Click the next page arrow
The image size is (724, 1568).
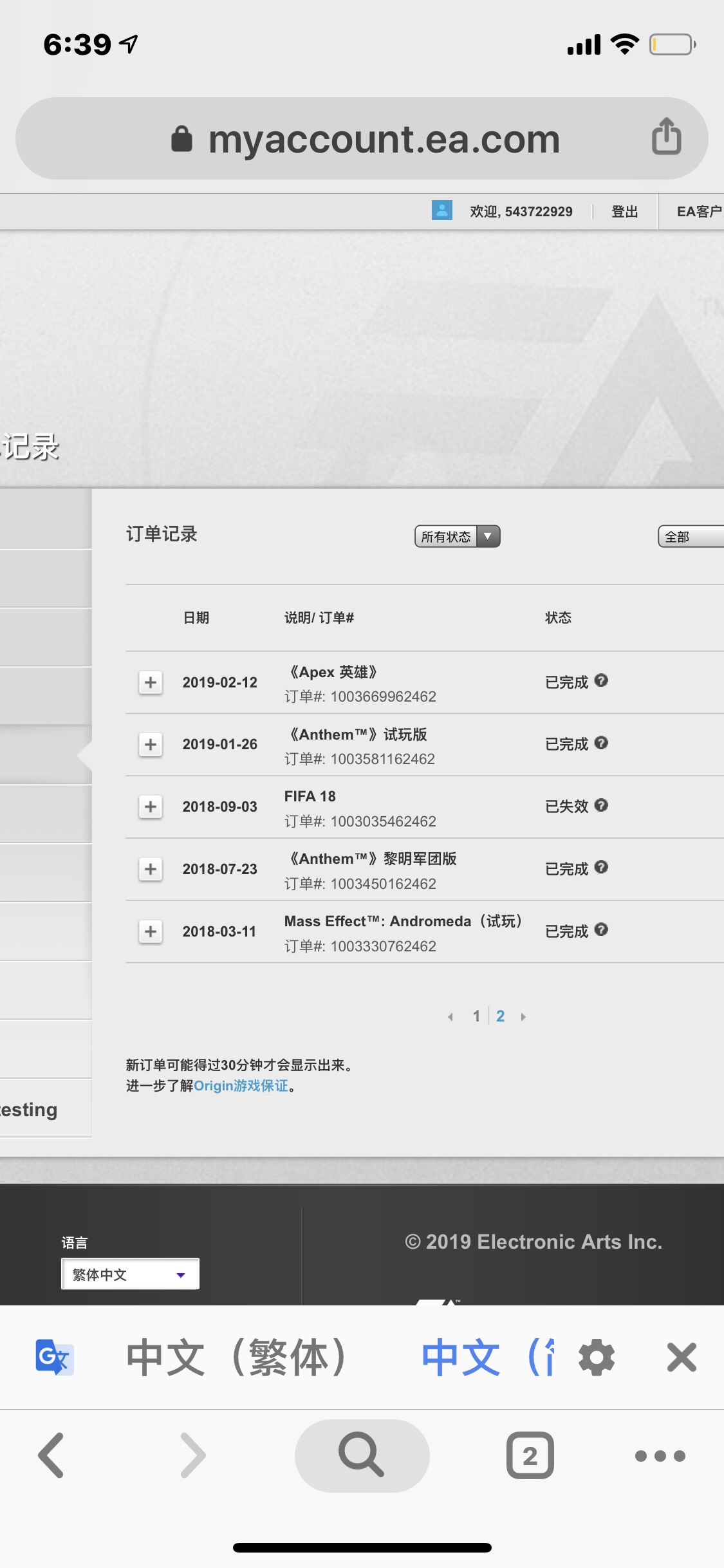(x=523, y=1017)
